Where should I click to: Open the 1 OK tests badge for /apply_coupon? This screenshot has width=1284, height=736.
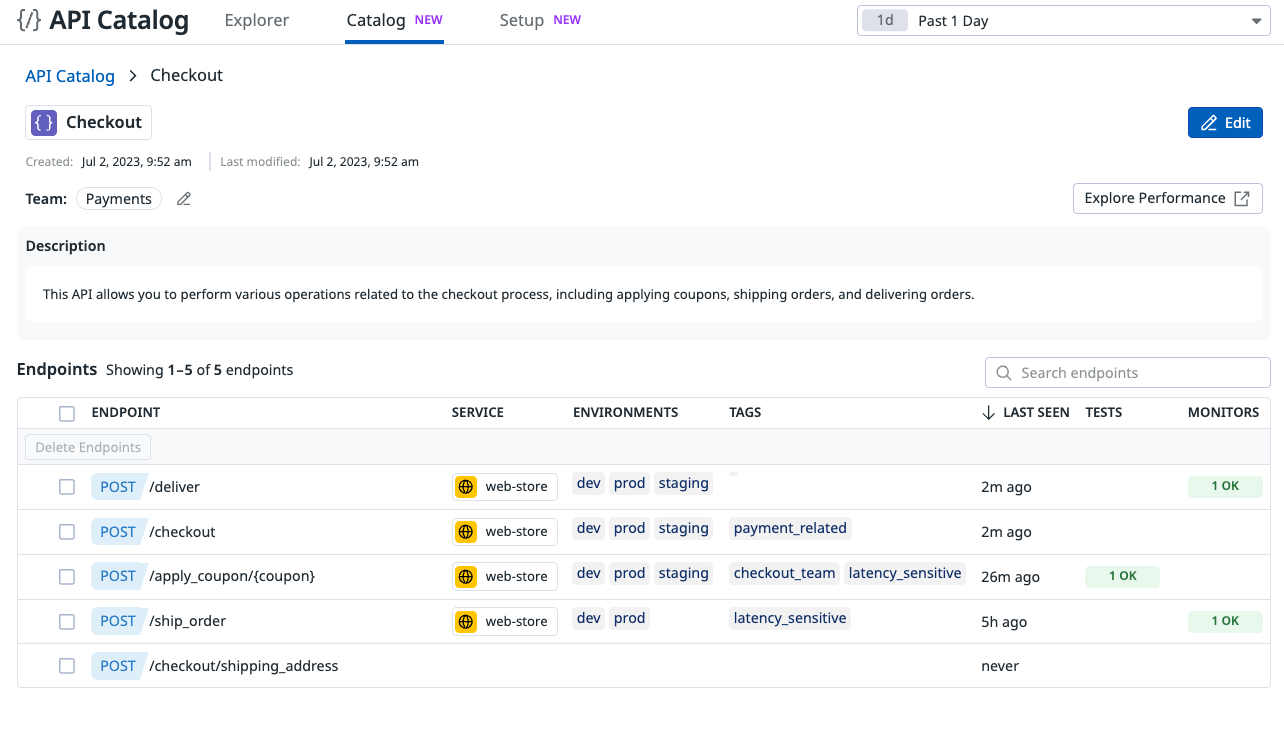(x=1122, y=576)
